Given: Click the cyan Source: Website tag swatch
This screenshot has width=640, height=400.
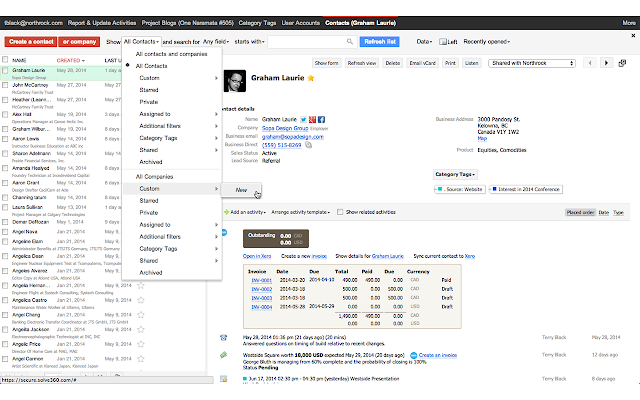Looking at the screenshot, I should tap(440, 189).
